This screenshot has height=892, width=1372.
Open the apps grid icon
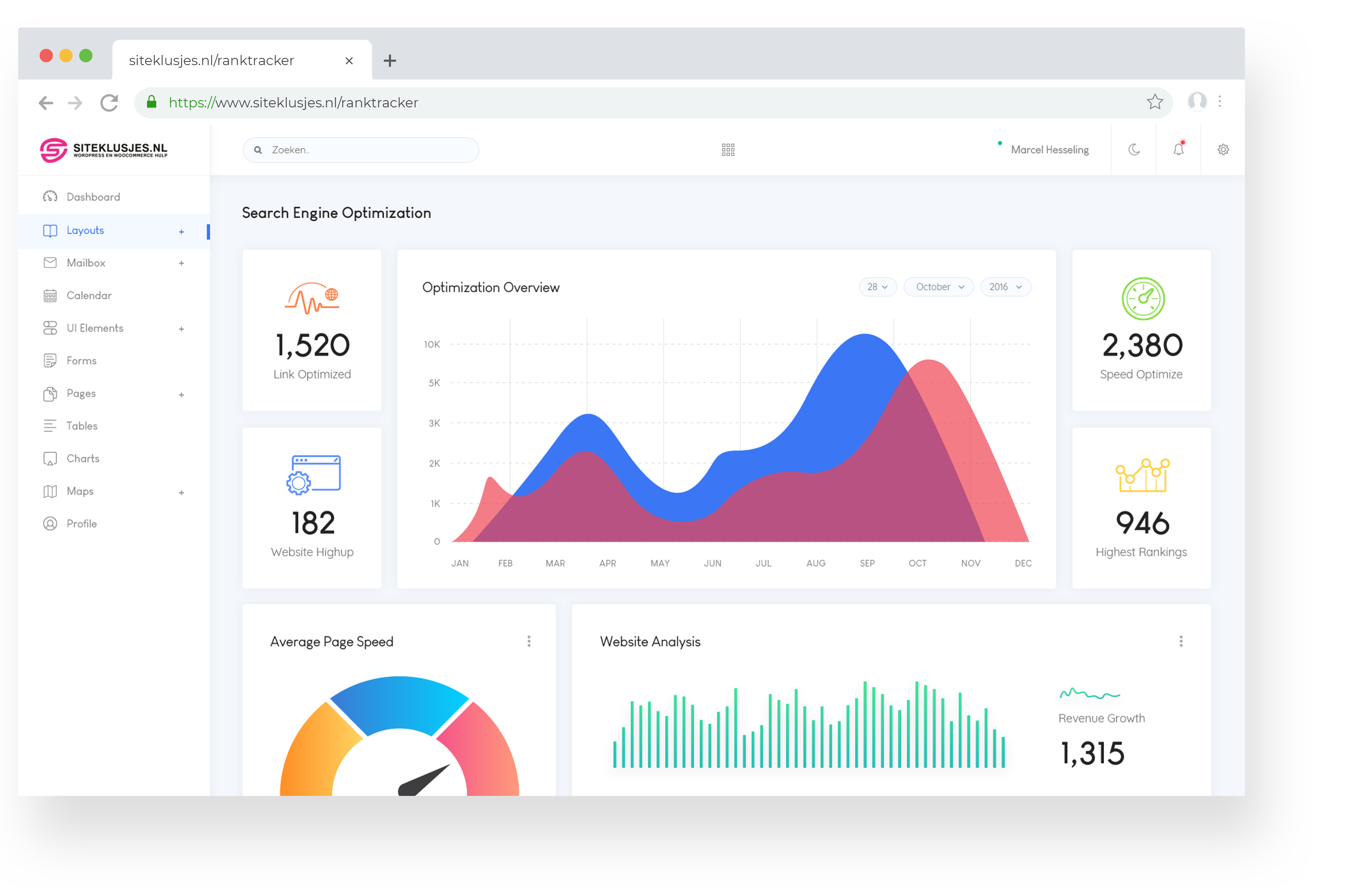[728, 150]
